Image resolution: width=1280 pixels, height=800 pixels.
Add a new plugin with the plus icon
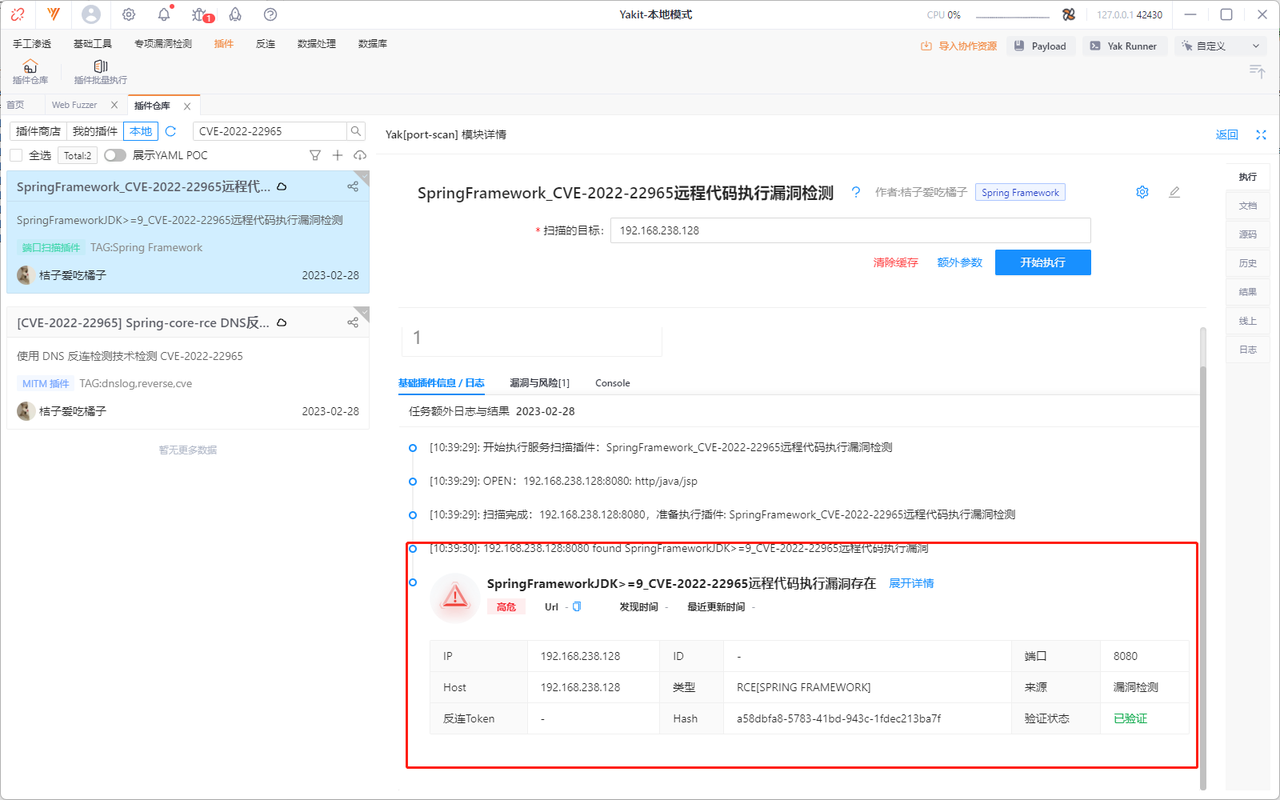click(338, 155)
